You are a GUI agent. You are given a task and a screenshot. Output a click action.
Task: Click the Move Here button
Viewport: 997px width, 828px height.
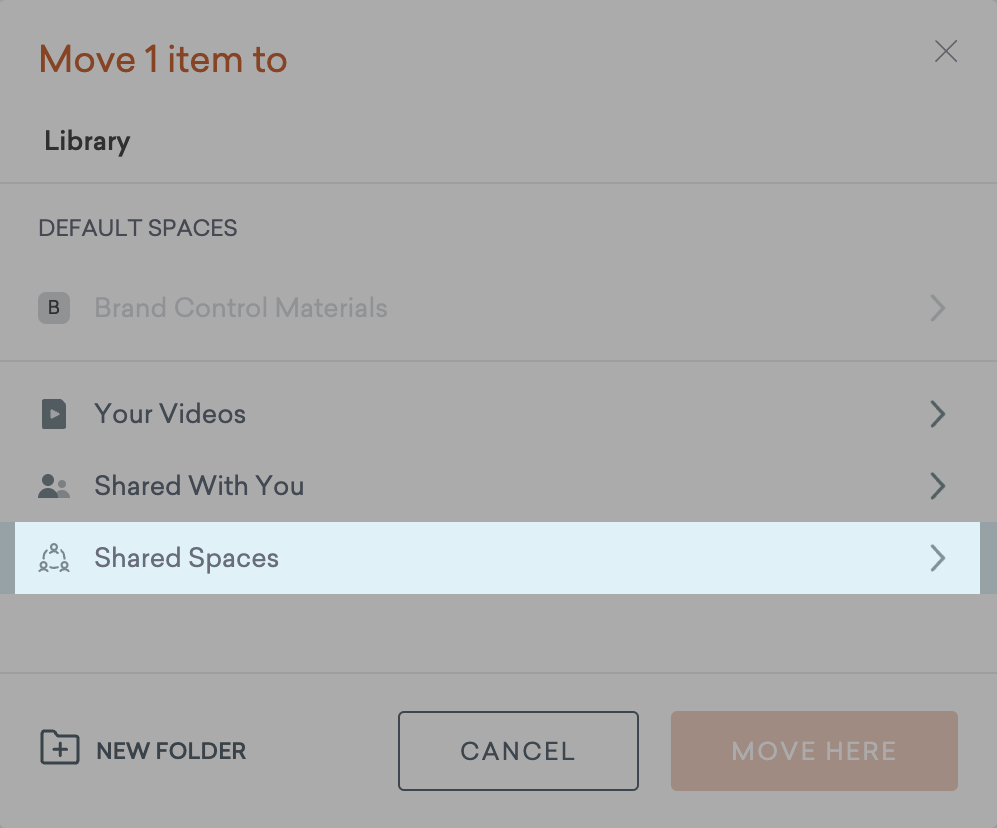click(x=813, y=750)
